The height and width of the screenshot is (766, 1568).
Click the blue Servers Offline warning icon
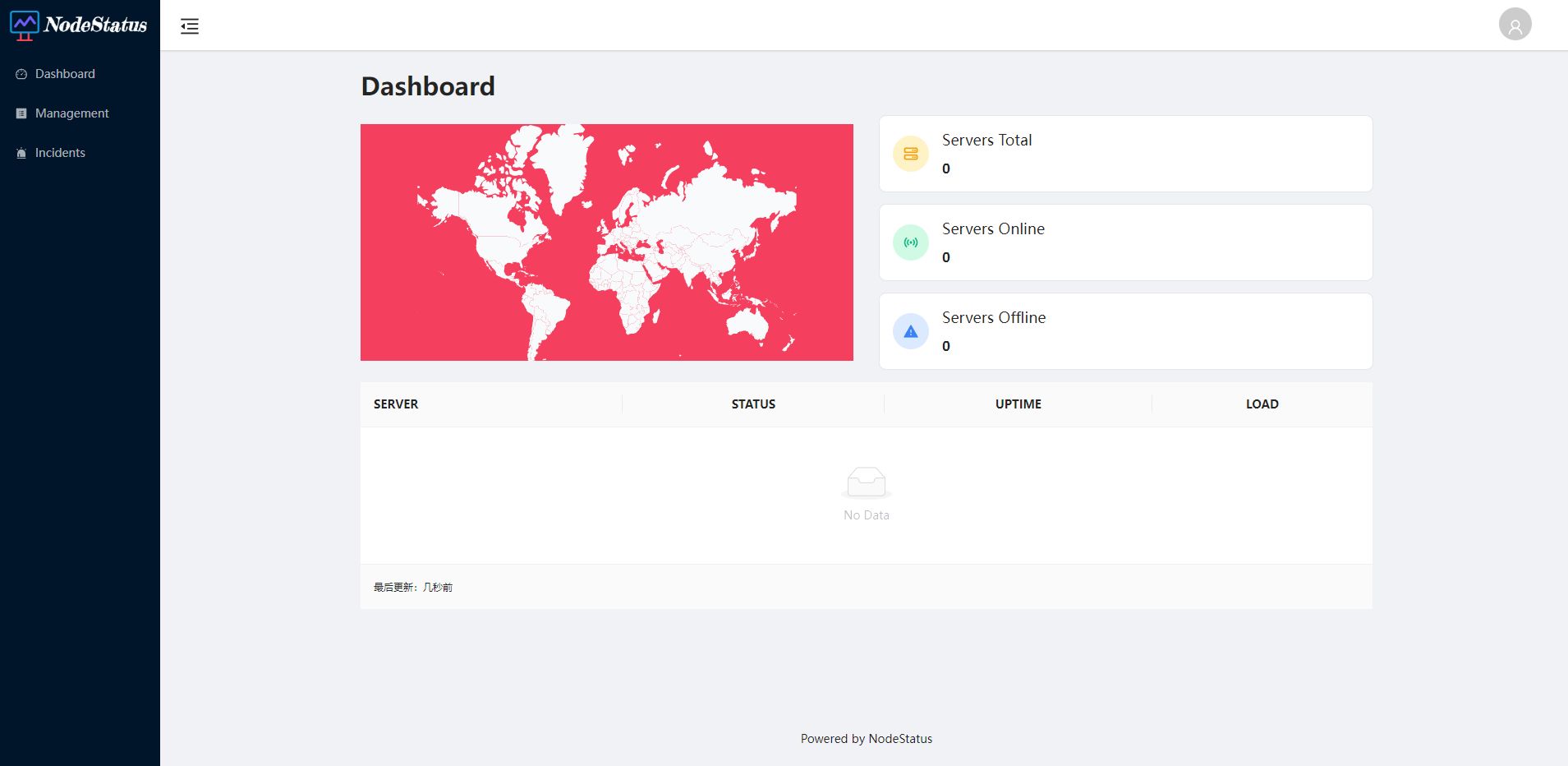click(911, 331)
